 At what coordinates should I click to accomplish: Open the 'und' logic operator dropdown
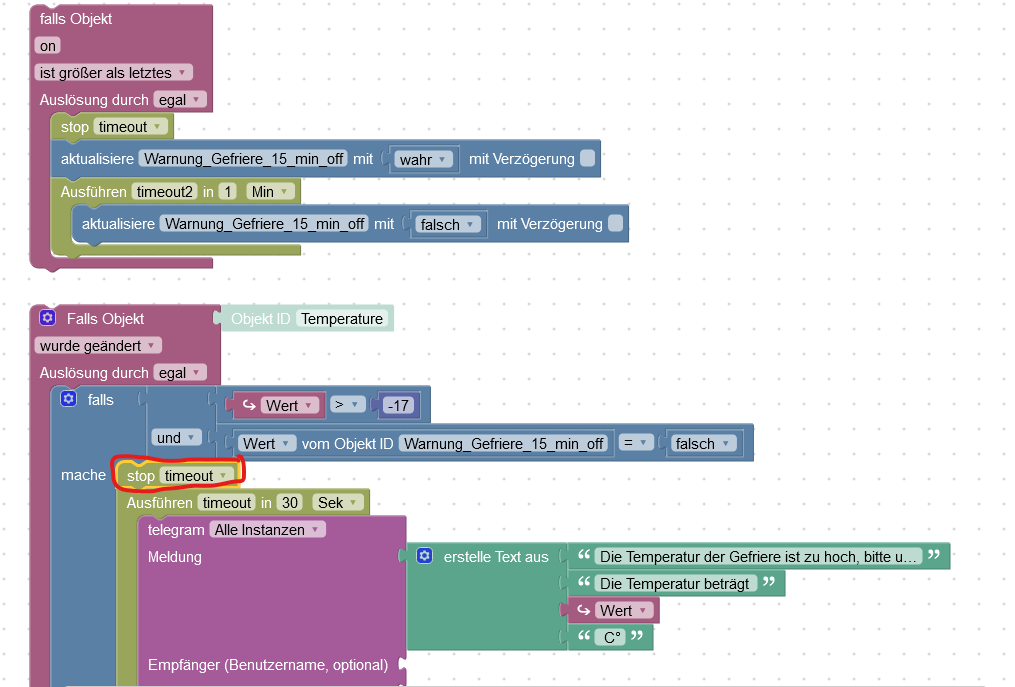coord(175,438)
